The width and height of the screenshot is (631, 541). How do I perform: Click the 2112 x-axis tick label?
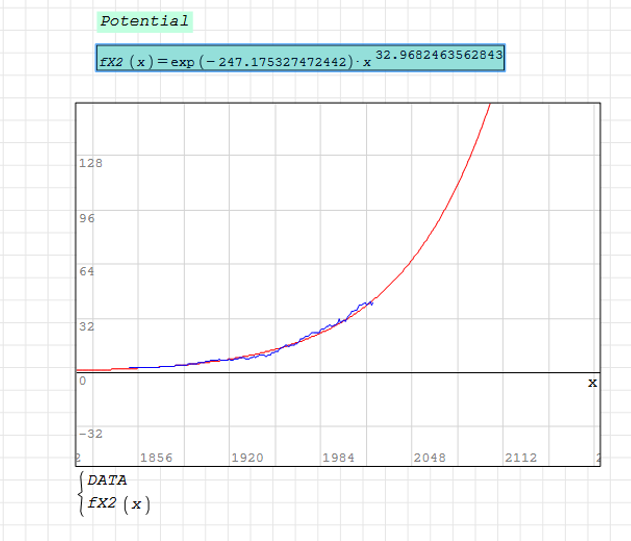[520, 457]
